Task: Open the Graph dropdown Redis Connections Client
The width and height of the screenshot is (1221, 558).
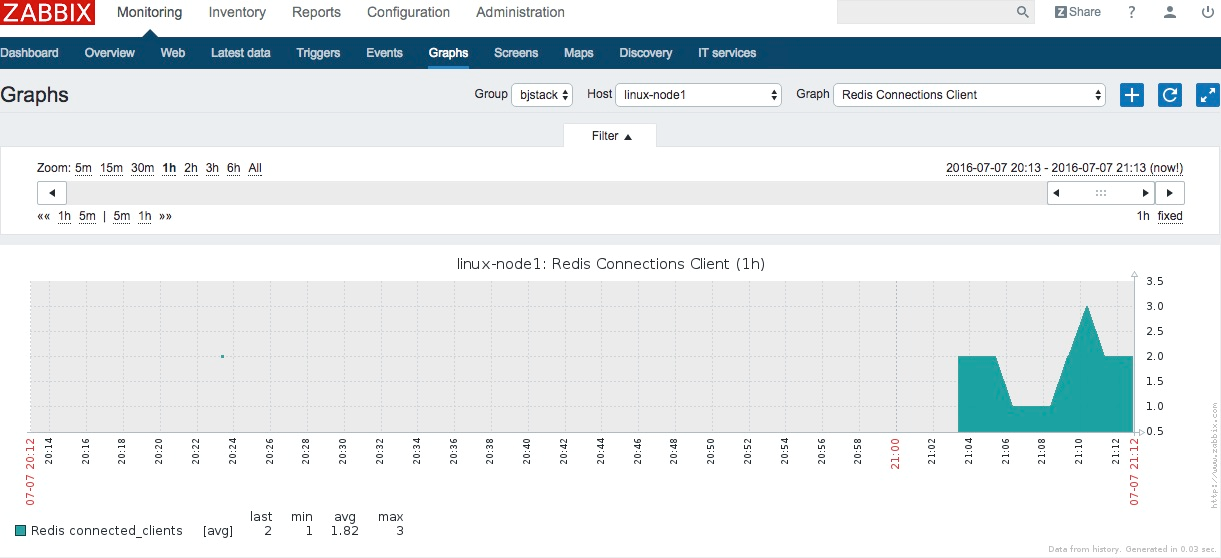Action: click(x=969, y=95)
